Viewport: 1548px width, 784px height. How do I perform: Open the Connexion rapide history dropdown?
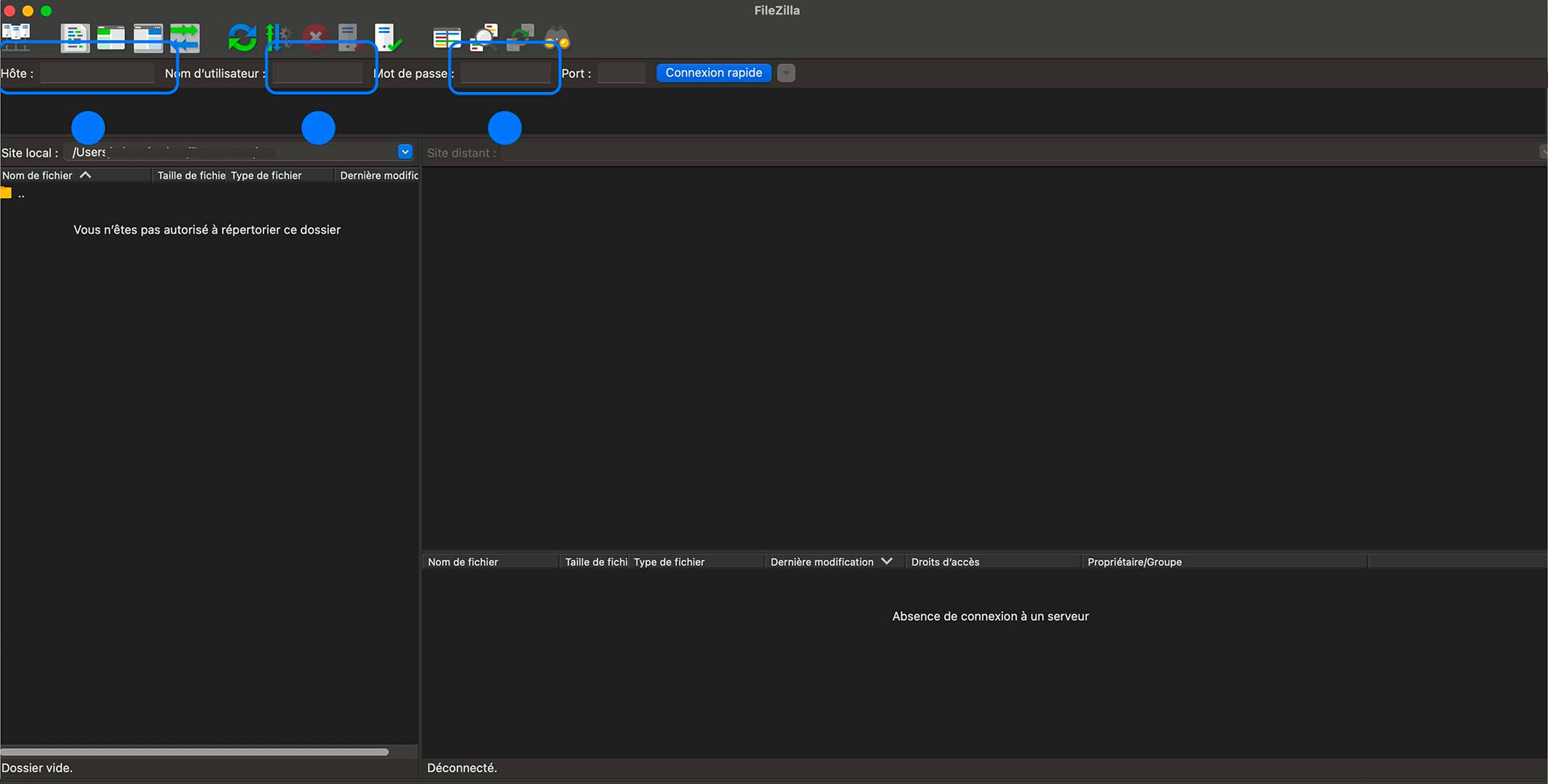pos(786,72)
